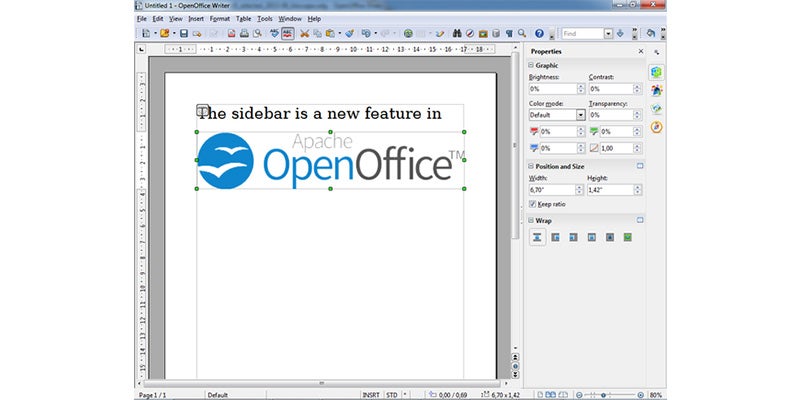Click the Cut scissors icon
This screenshot has width=800, height=400.
pos(304,33)
